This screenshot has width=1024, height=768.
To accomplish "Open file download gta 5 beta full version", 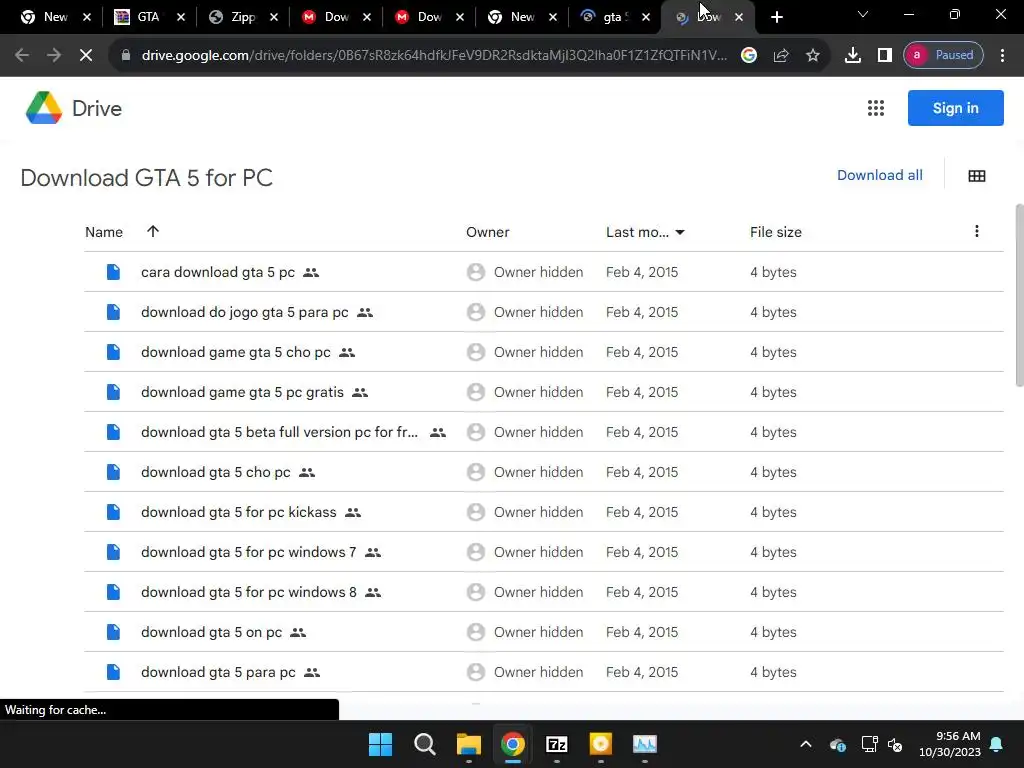I will (280, 432).
